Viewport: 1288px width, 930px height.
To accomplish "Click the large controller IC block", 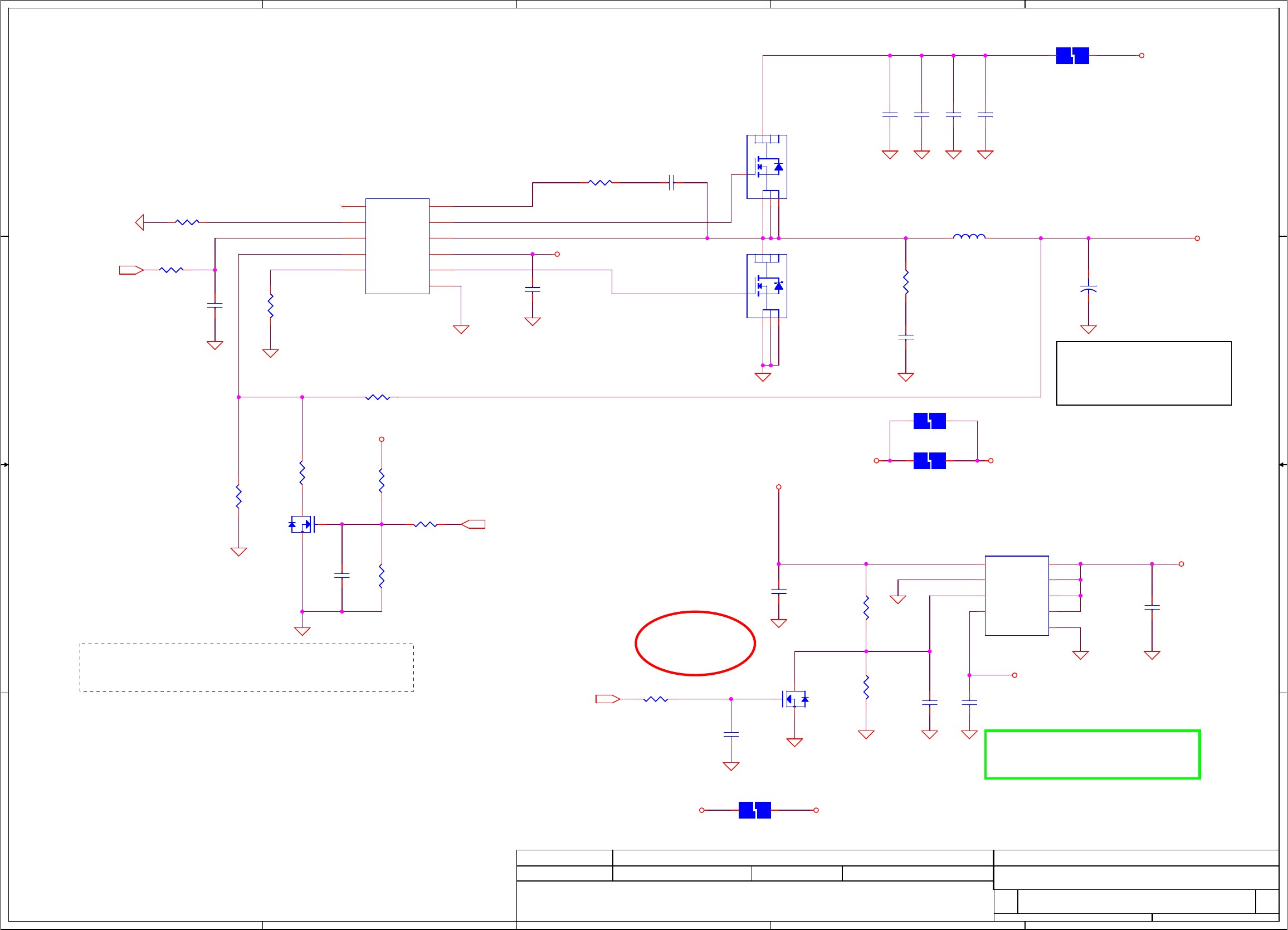I will 397,246.
